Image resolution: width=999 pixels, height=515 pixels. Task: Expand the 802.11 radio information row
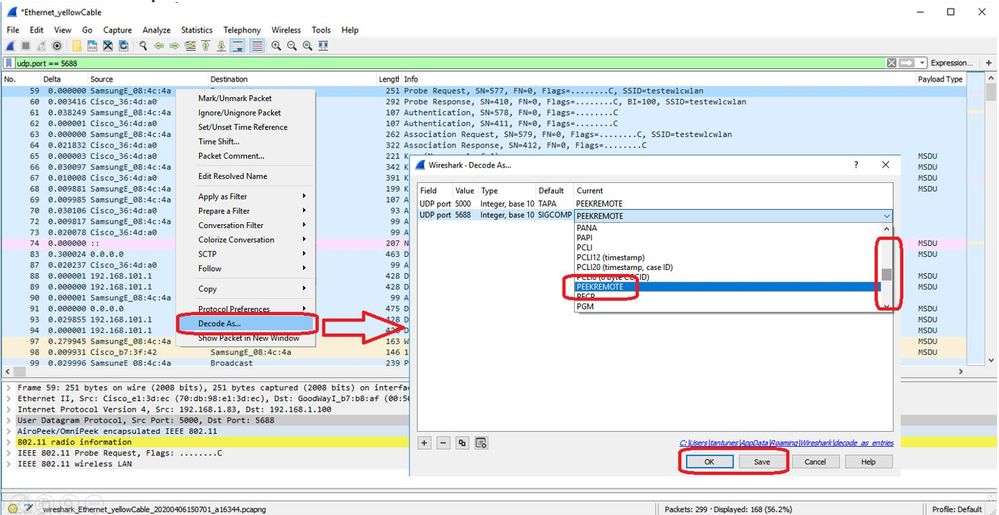point(9,441)
